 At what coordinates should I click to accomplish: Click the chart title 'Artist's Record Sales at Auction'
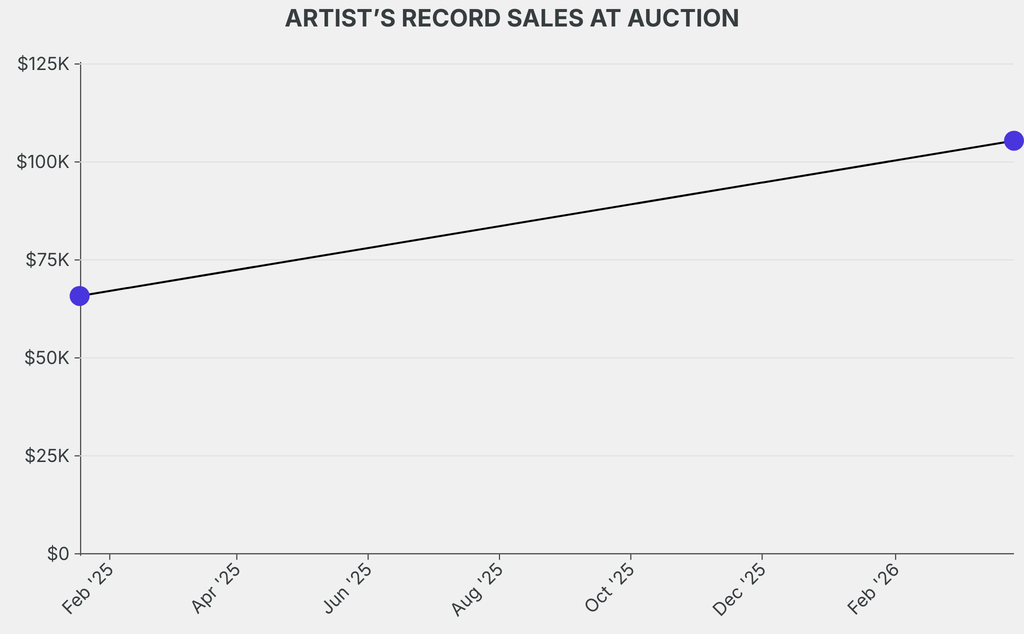512,19
